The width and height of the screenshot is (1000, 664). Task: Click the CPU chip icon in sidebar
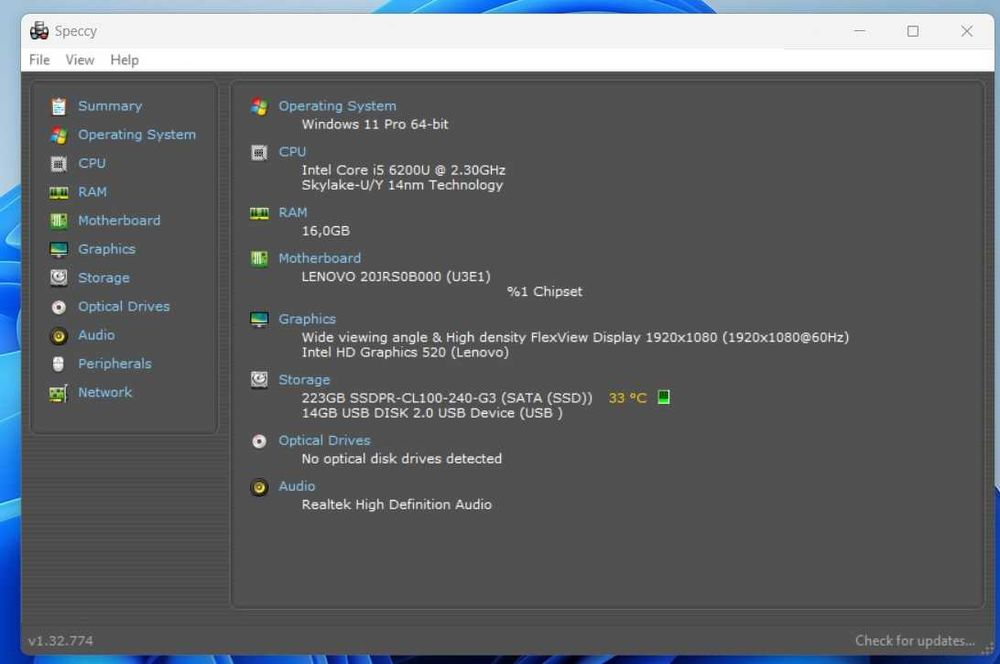click(59, 164)
